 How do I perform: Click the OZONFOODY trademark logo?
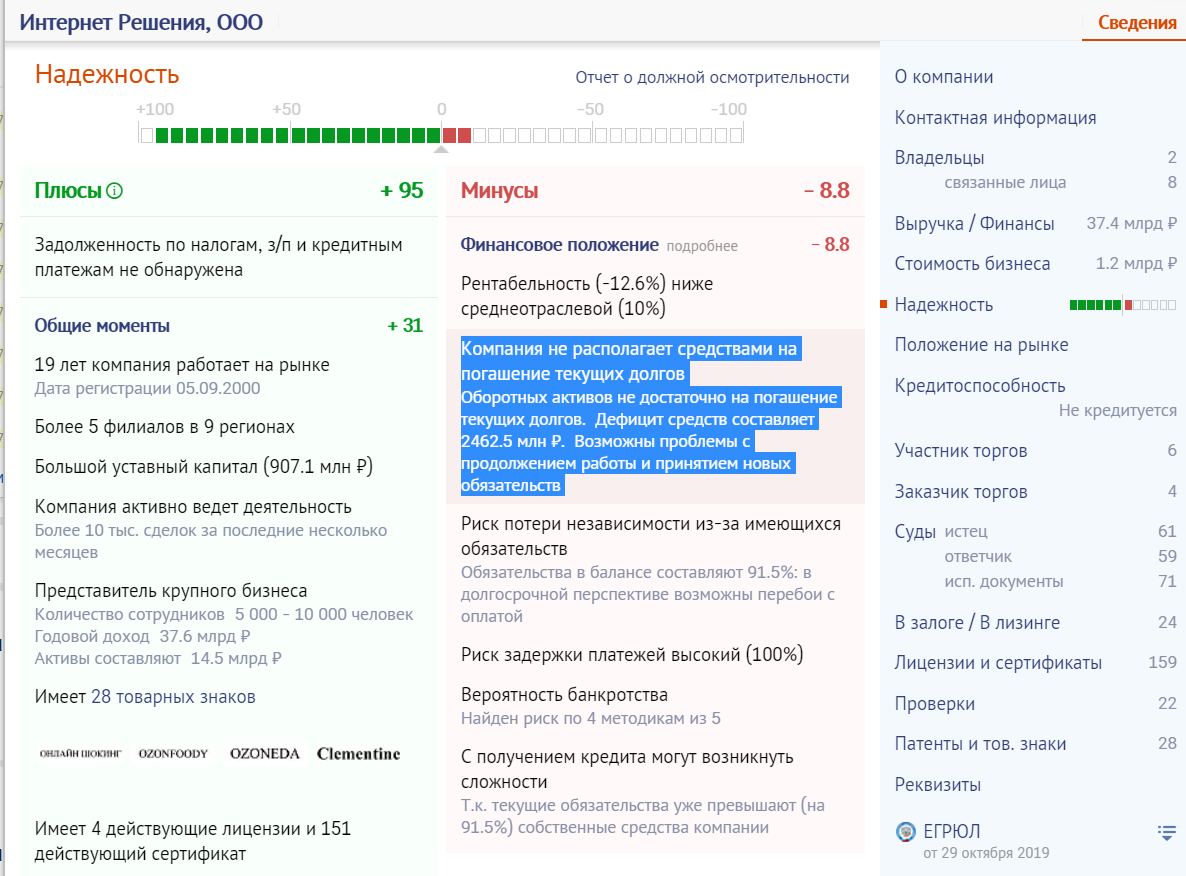[173, 753]
